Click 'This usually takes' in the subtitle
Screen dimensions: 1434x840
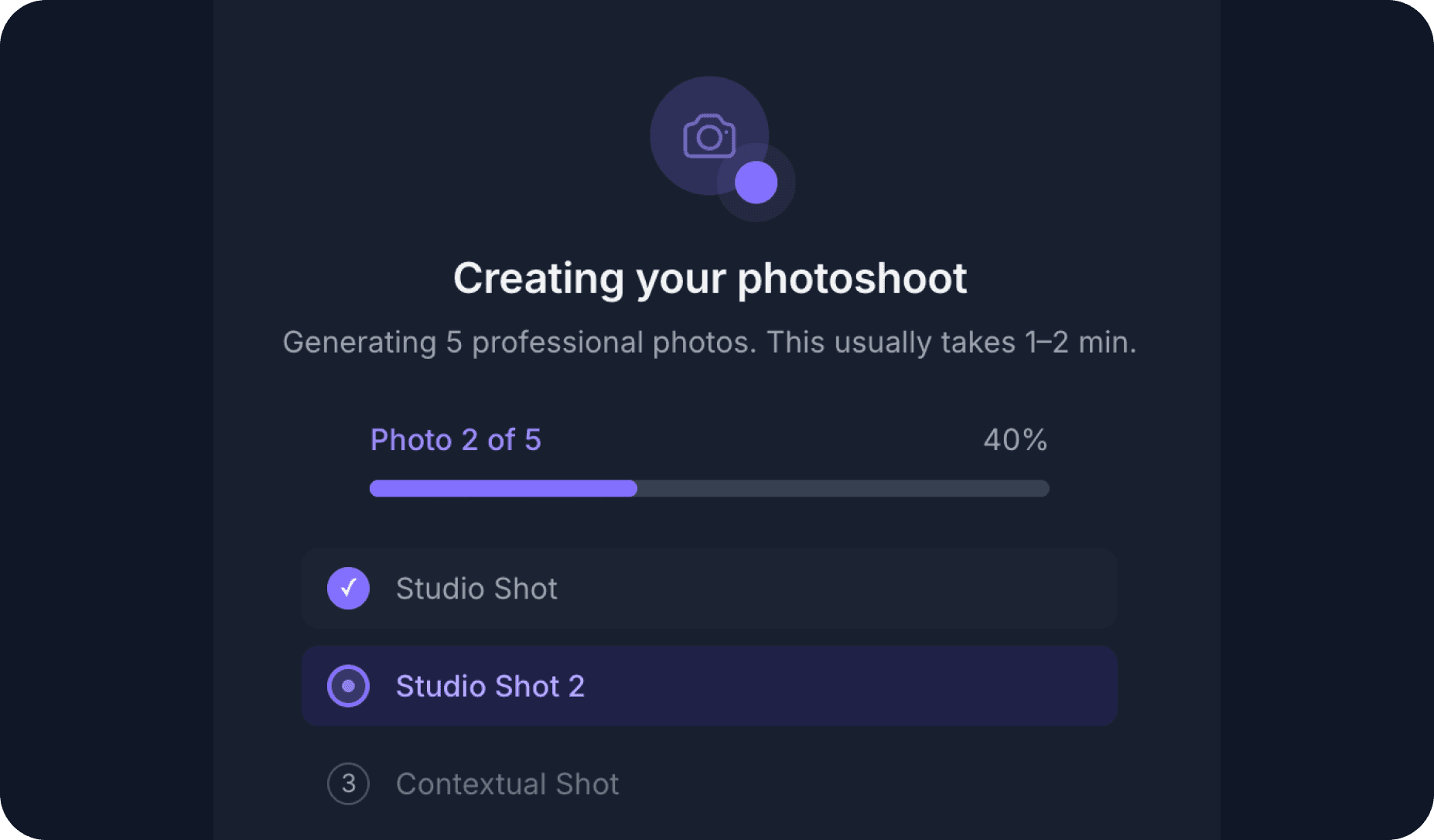point(889,342)
